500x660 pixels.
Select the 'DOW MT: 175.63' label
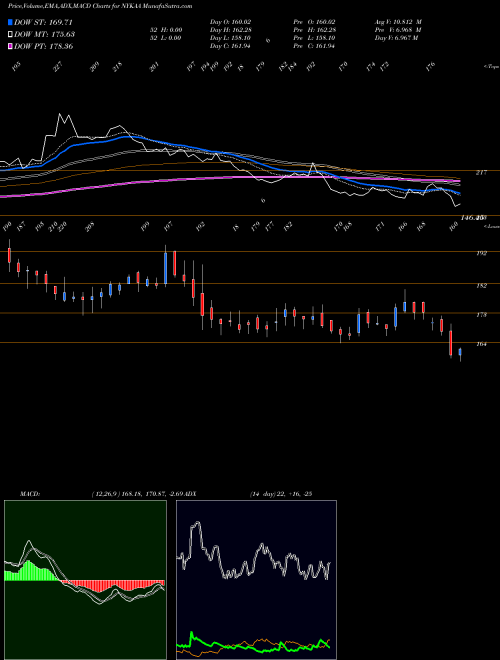[x=45, y=35]
